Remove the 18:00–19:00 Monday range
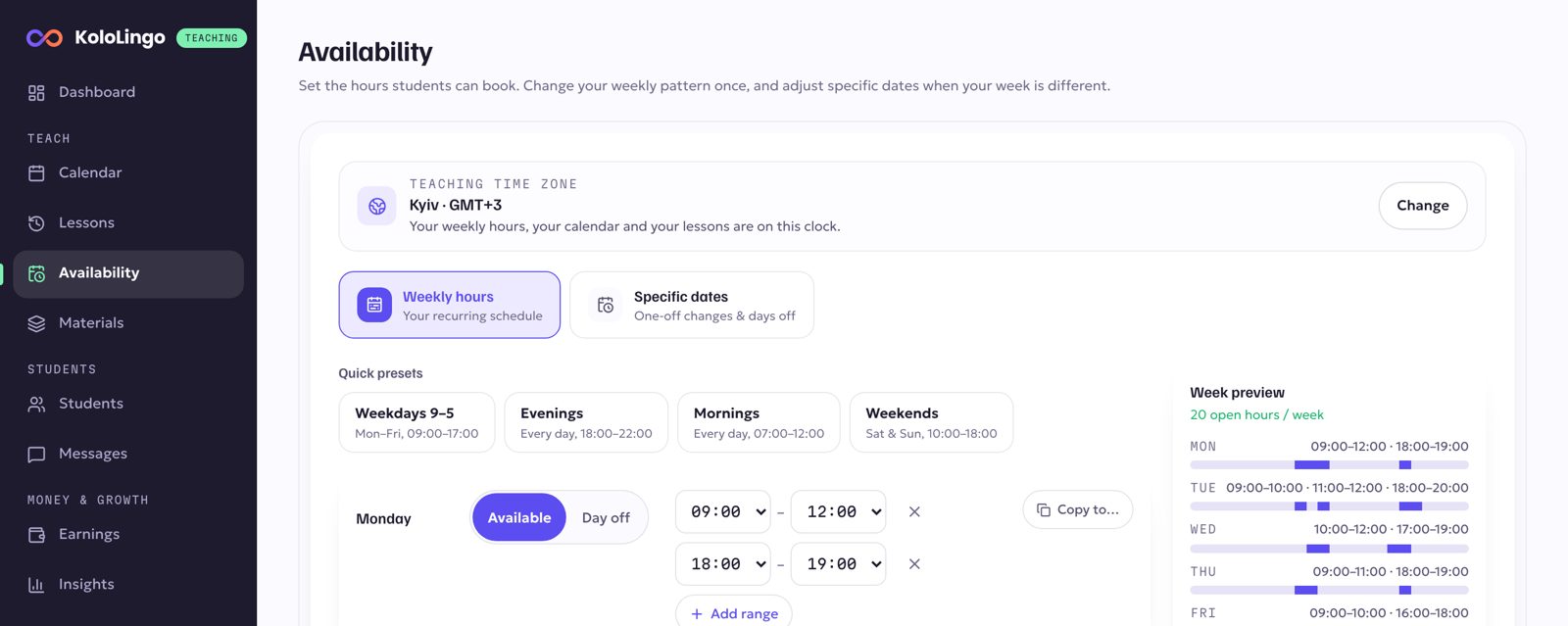The image size is (1568, 626). [x=914, y=564]
